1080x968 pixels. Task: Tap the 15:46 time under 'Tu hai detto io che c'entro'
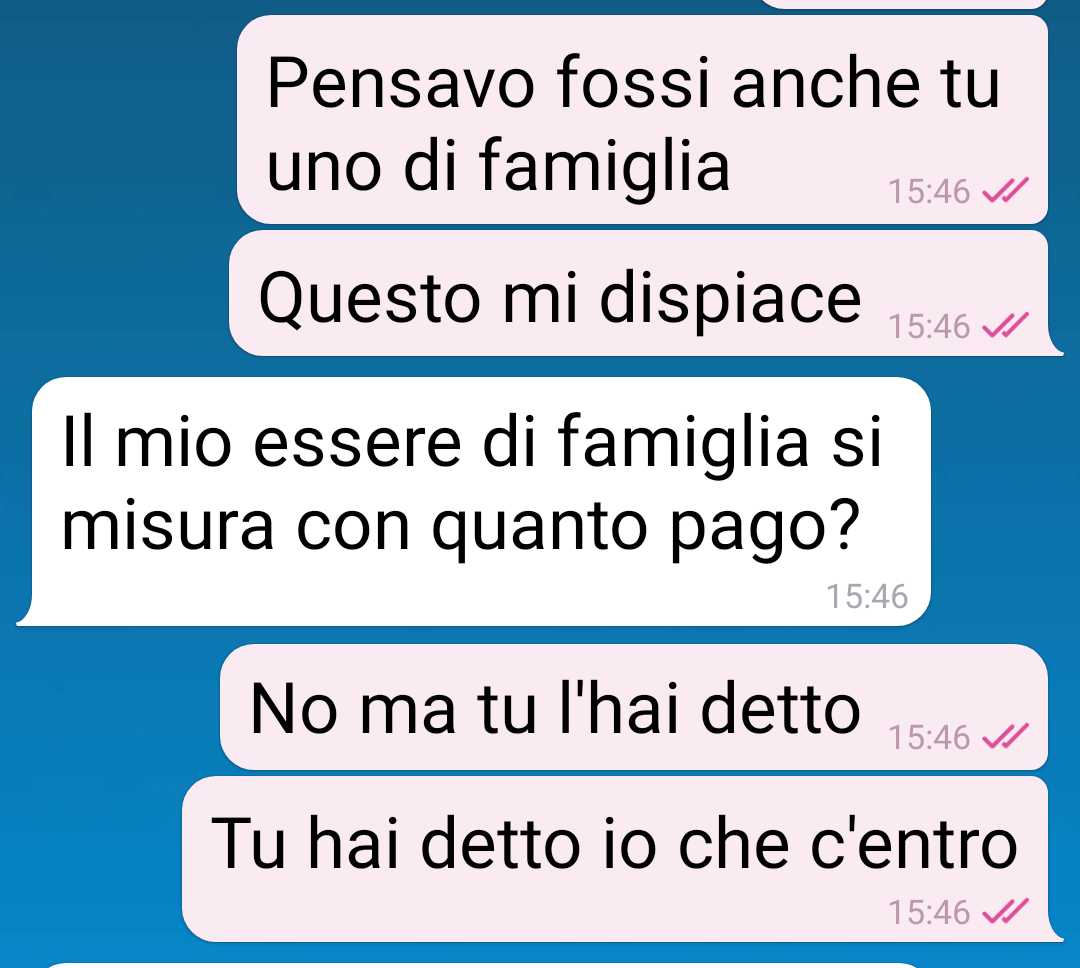pos(929,912)
